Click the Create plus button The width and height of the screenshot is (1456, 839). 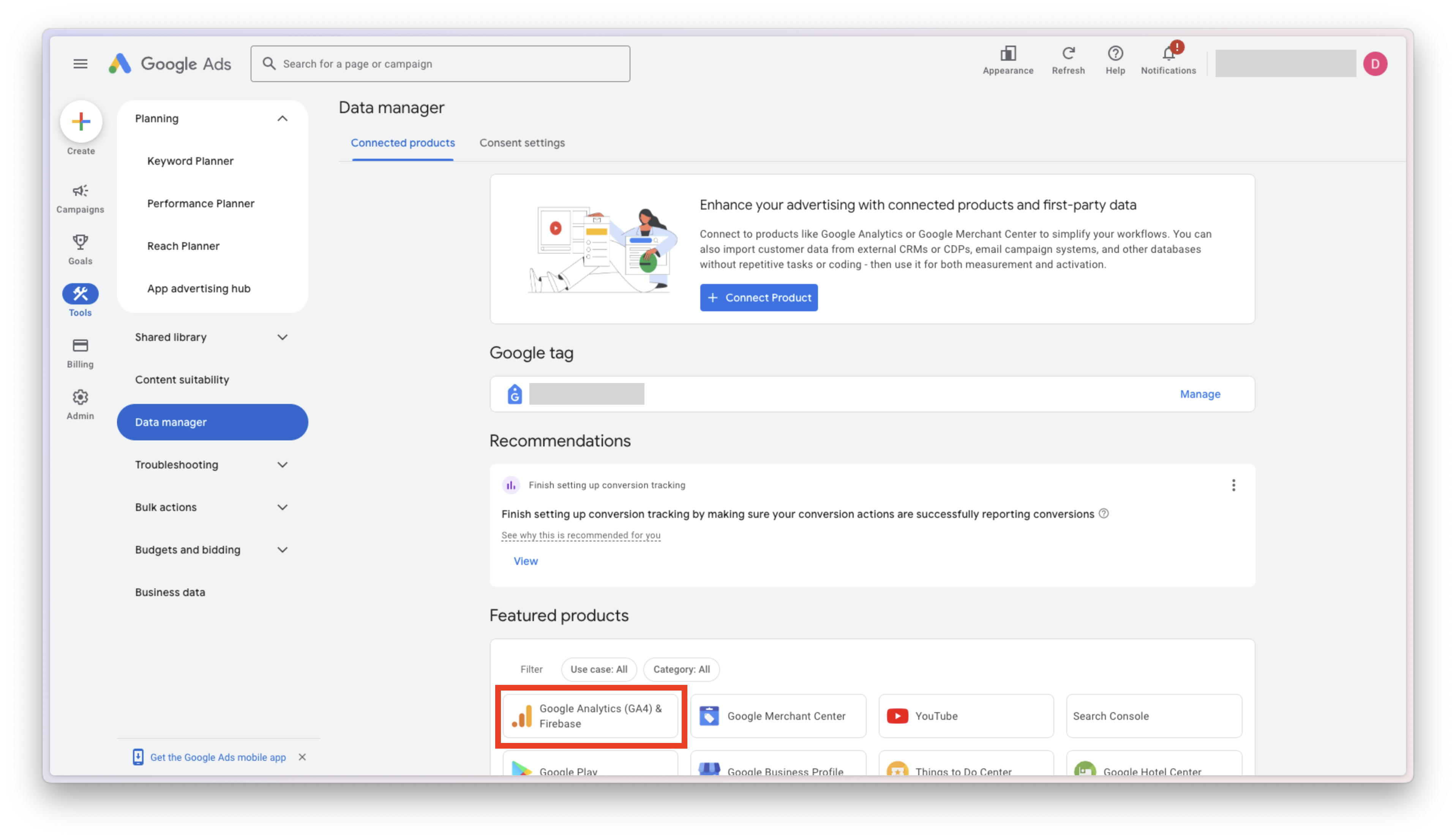[81, 121]
